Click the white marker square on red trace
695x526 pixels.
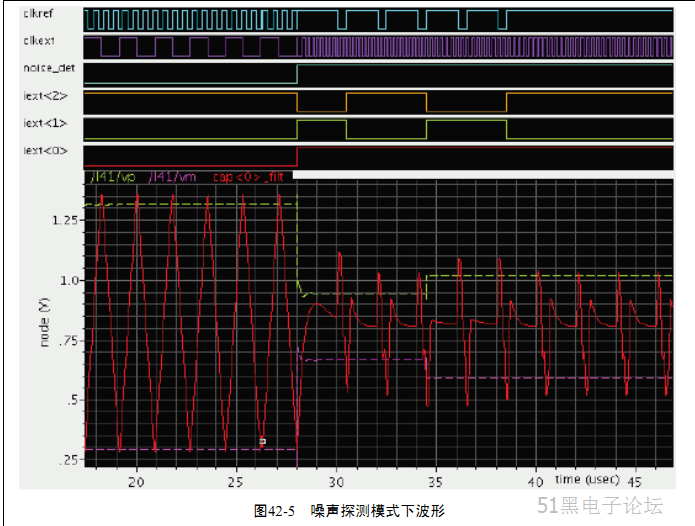click(x=262, y=441)
